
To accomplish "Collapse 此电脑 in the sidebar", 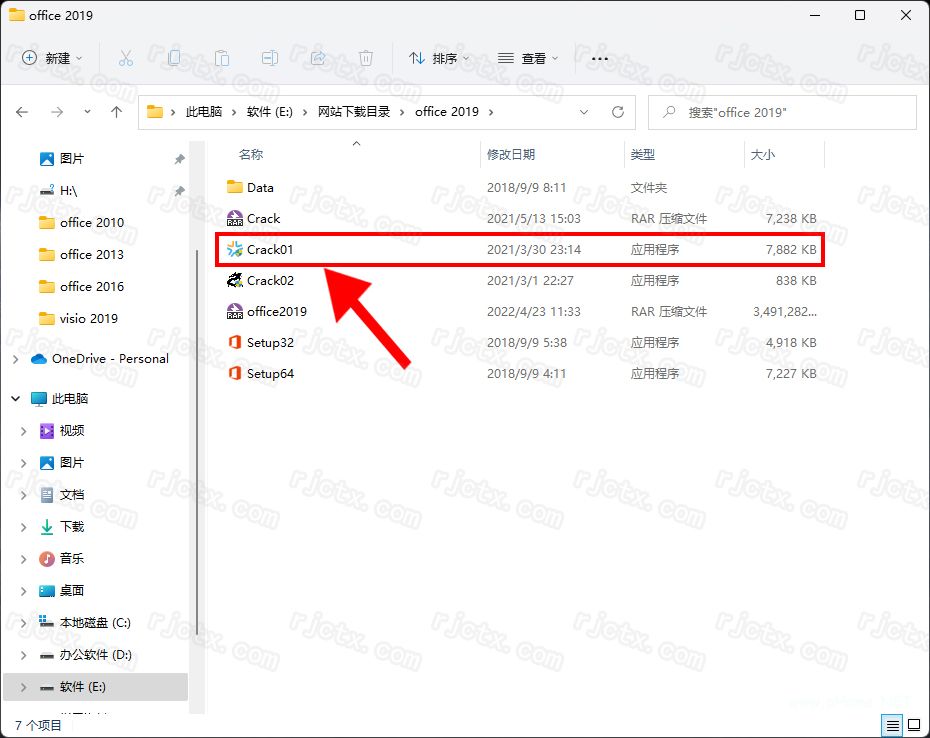I will pyautogui.click(x=15, y=398).
